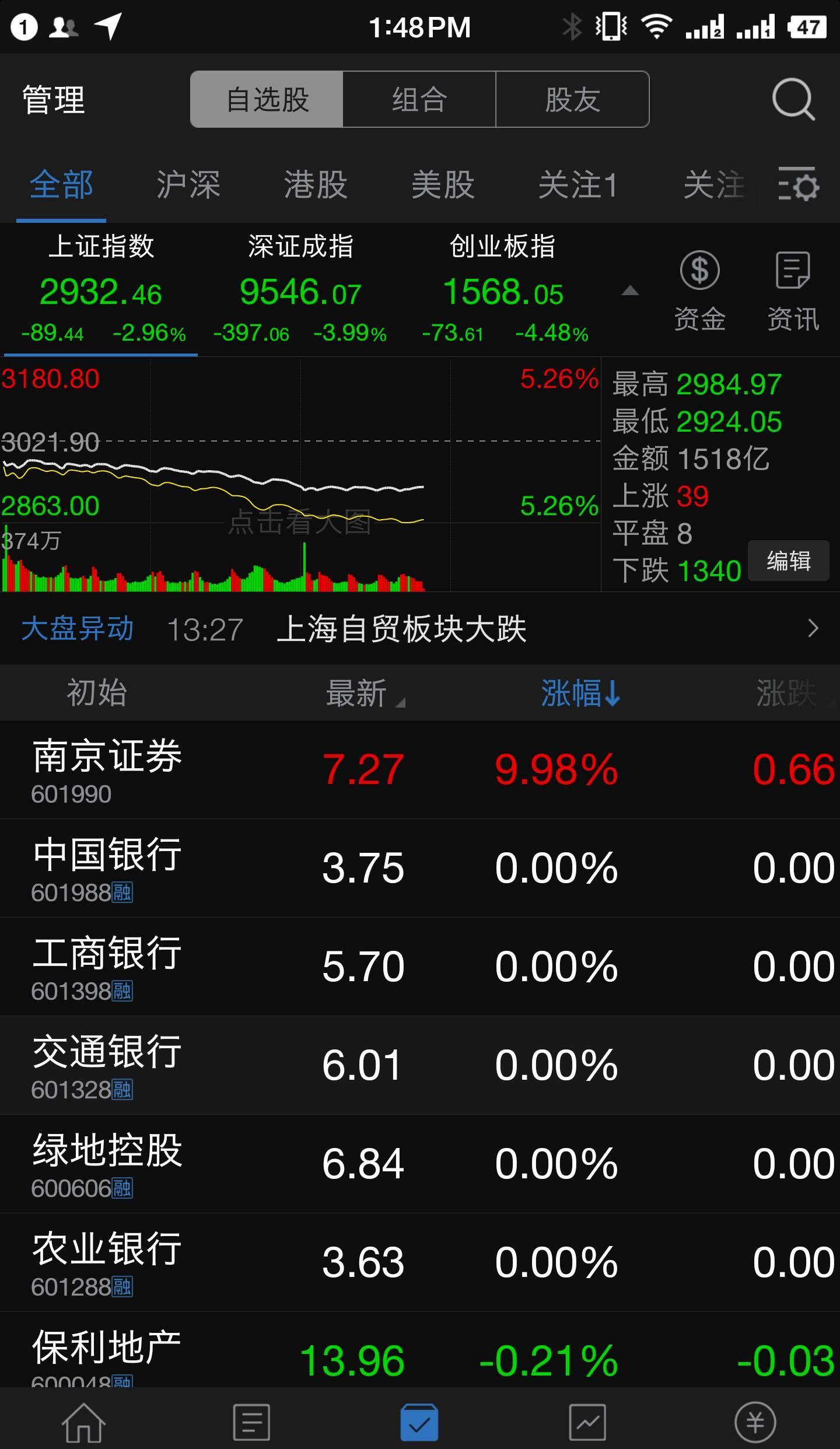The image size is (840, 1449).
Task: Select the 创业板指 index card
Action: (x=503, y=290)
